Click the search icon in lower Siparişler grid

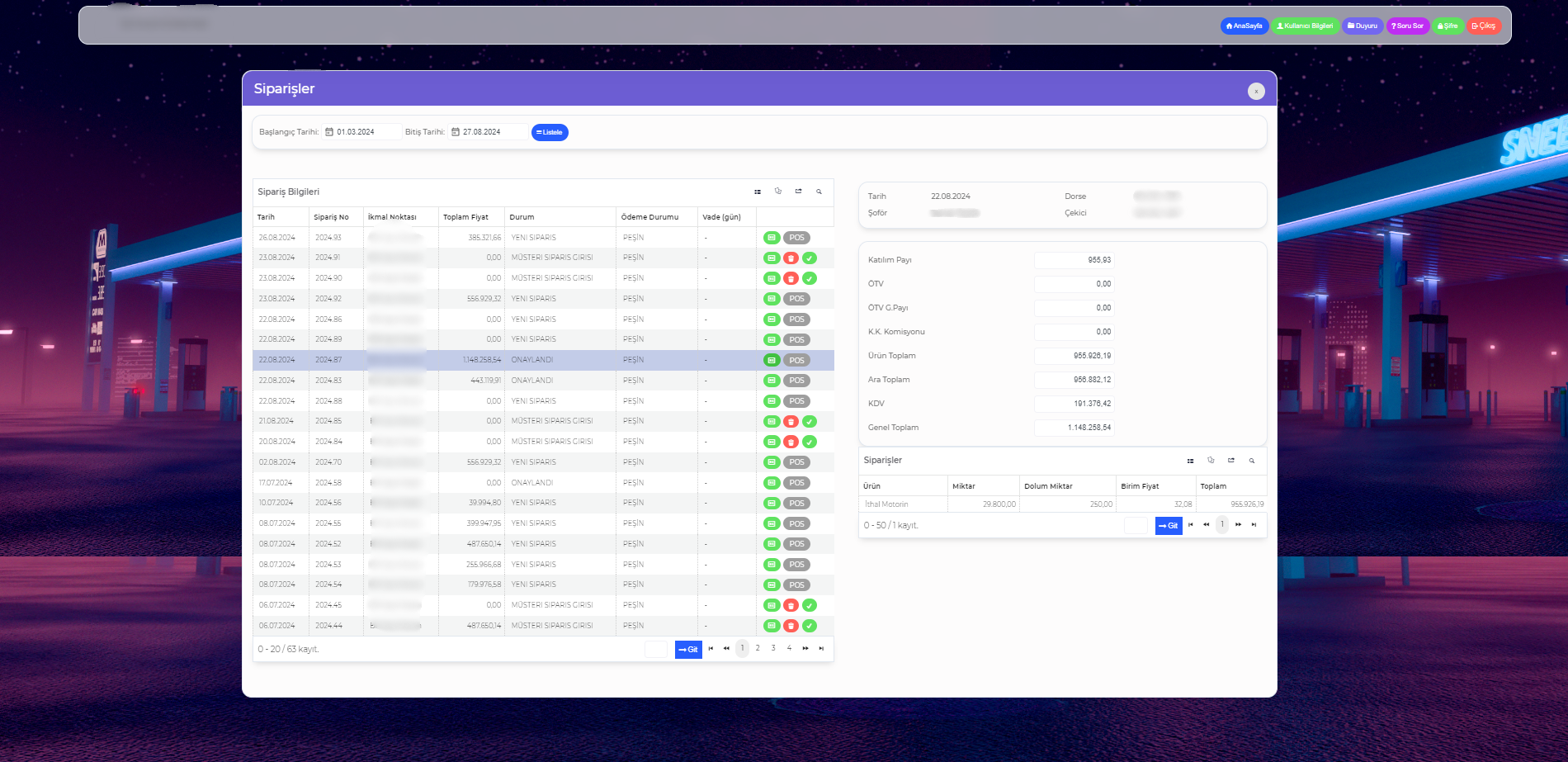click(1251, 461)
